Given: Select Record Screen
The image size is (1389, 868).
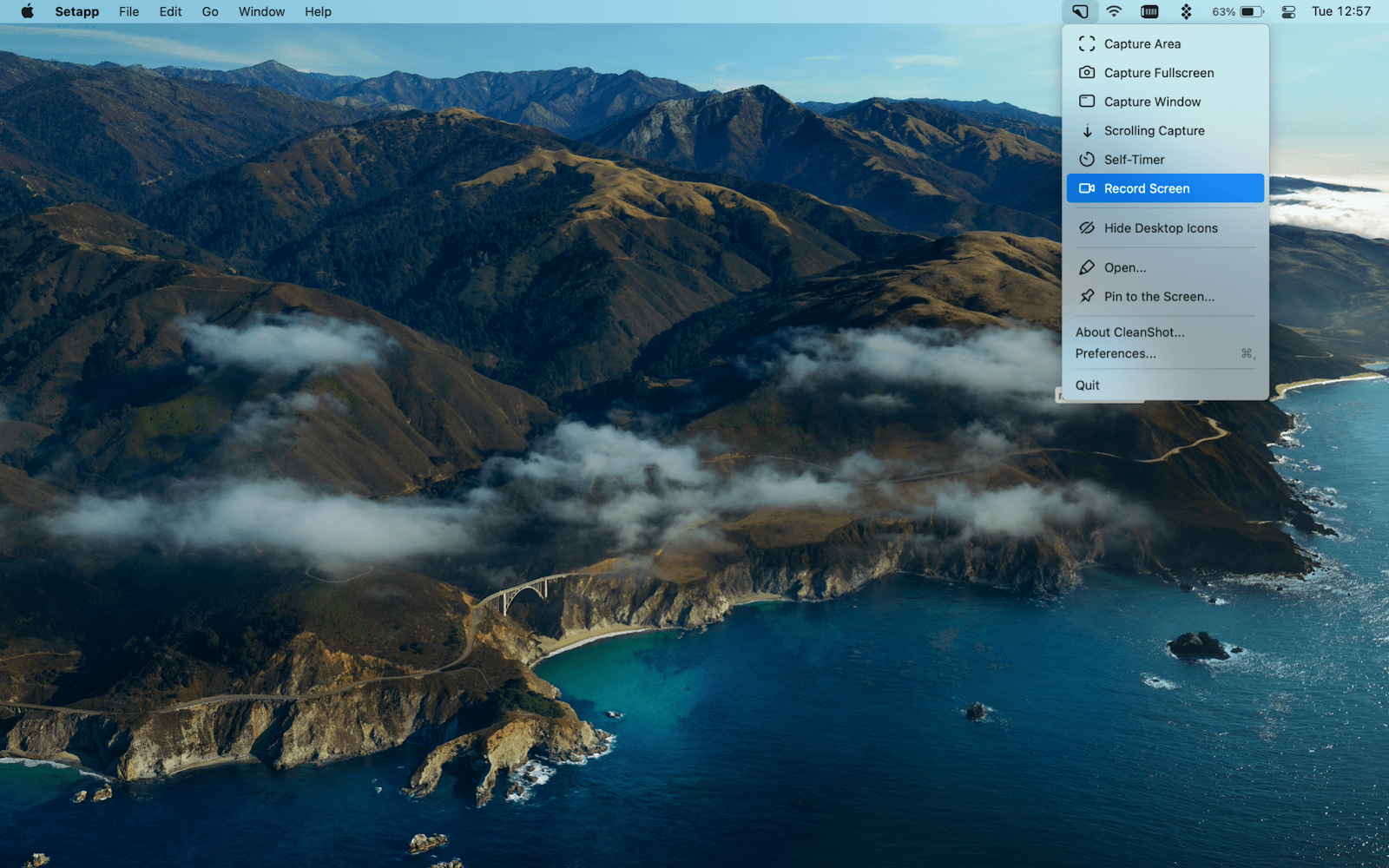Looking at the screenshot, I should click(x=1147, y=187).
